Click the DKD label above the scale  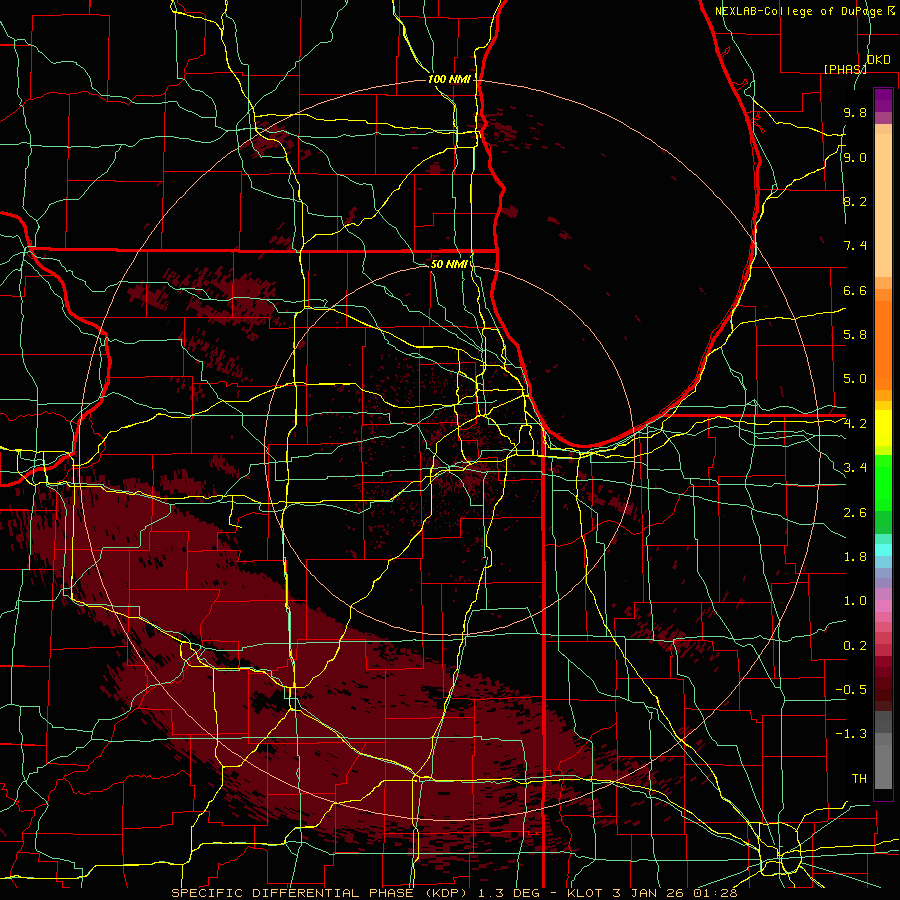click(x=879, y=60)
